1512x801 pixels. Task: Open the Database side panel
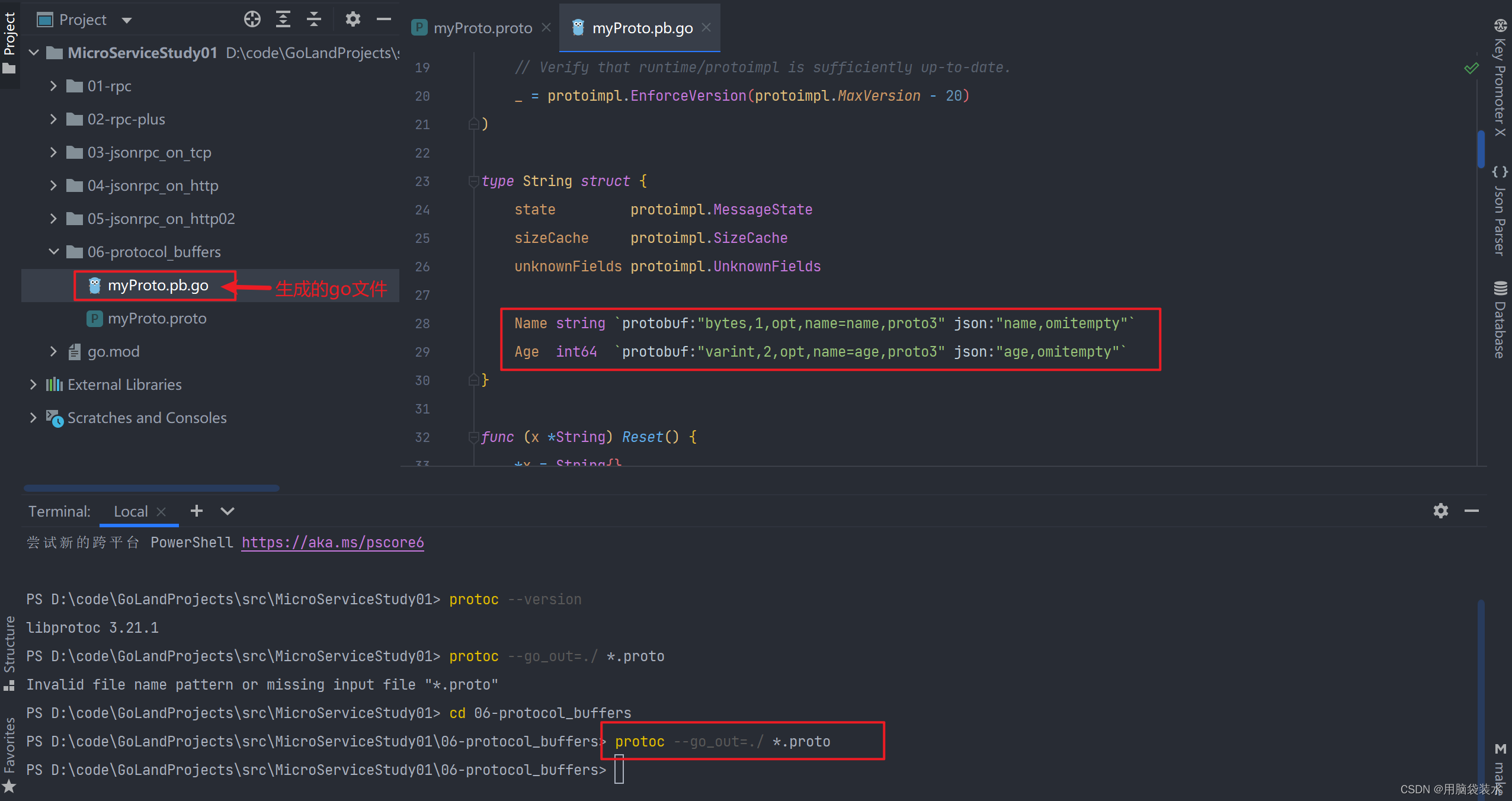click(1500, 320)
